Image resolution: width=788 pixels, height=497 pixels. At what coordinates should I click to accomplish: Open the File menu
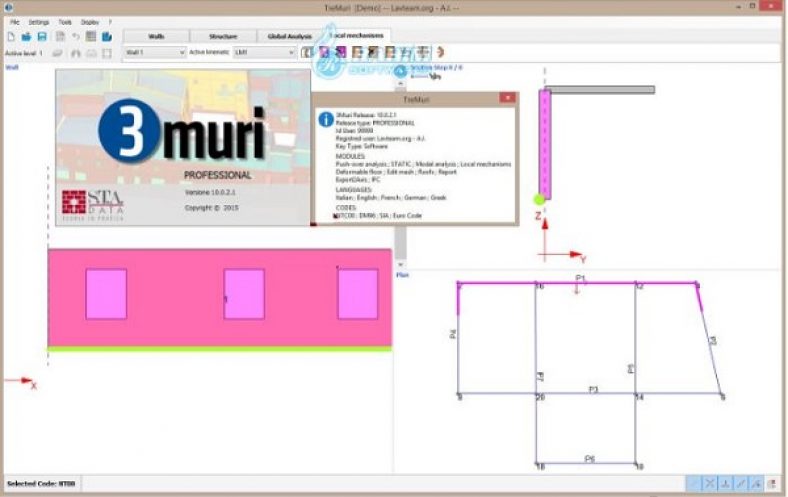click(x=15, y=22)
